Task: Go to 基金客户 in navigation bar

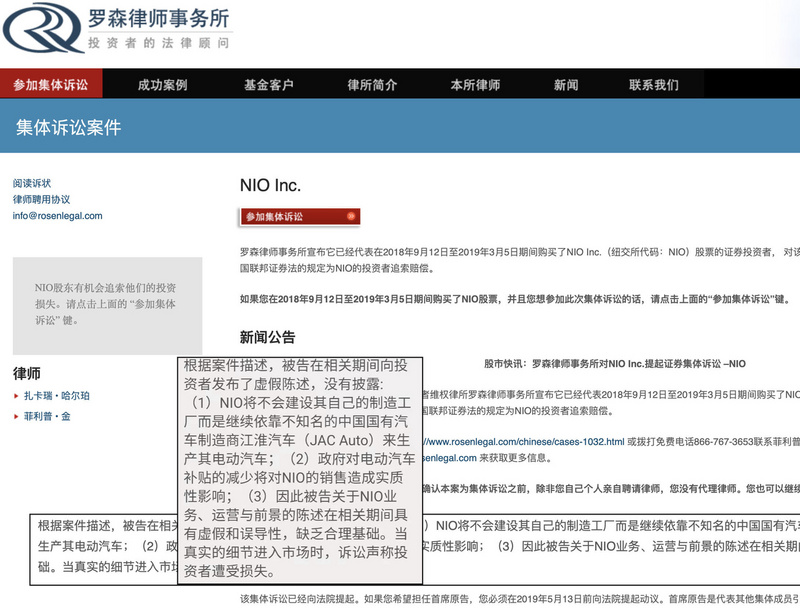Action: pyautogui.click(x=269, y=85)
